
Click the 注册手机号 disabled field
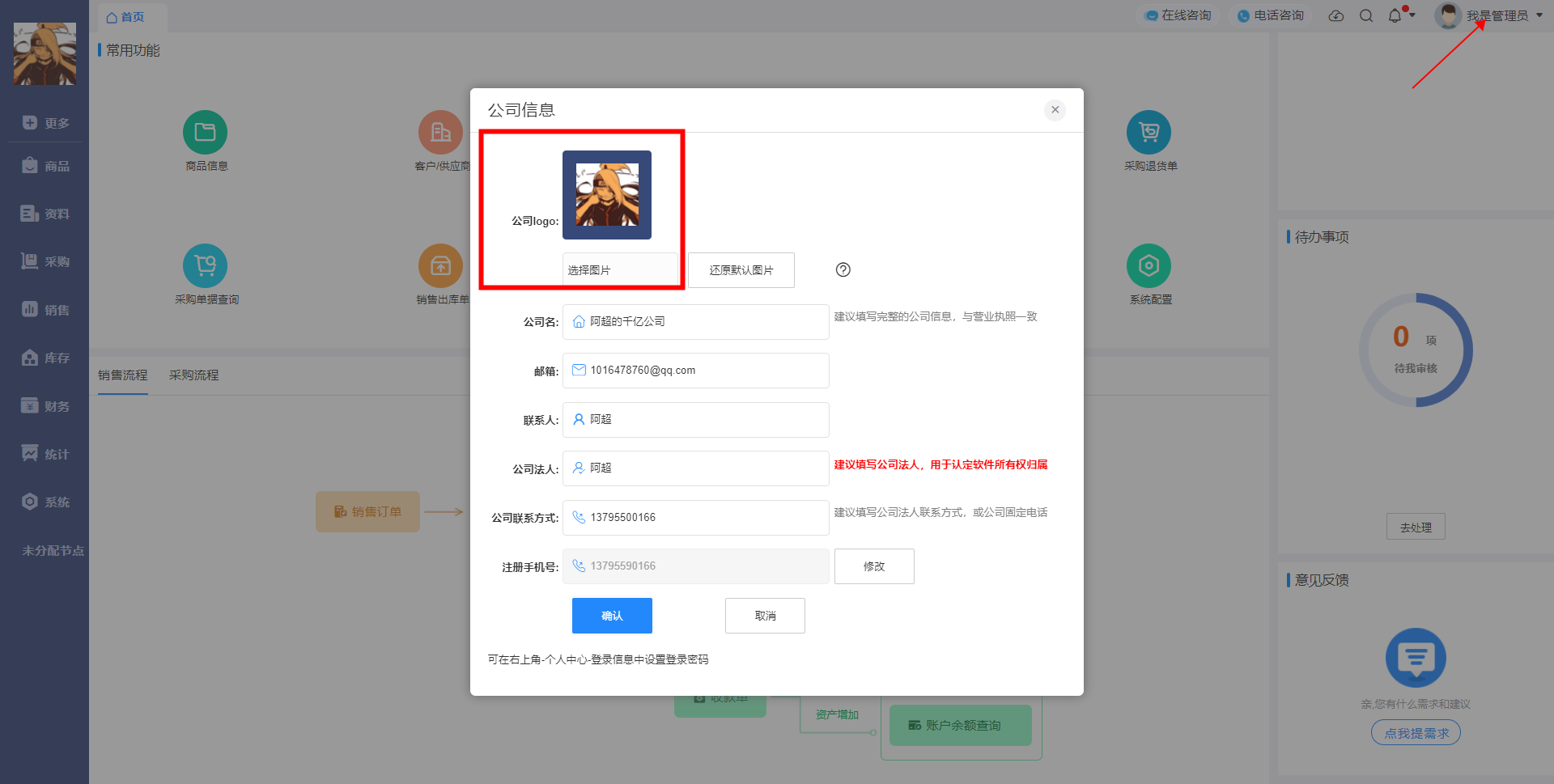click(696, 566)
